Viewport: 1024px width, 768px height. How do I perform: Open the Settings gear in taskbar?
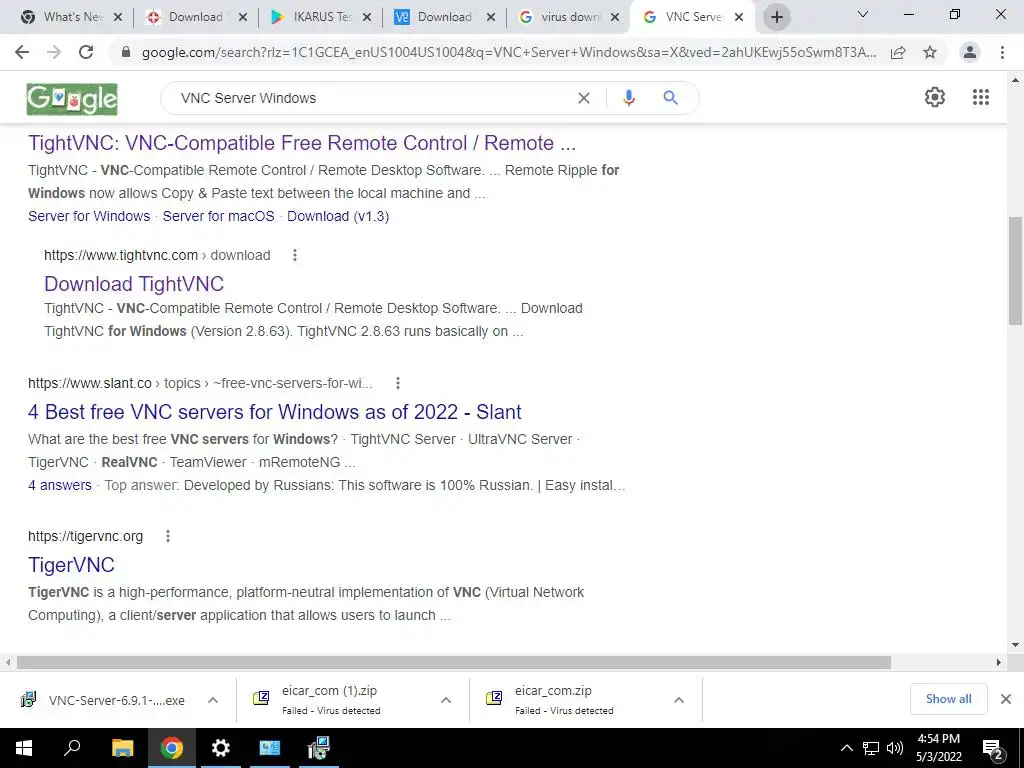click(221, 748)
